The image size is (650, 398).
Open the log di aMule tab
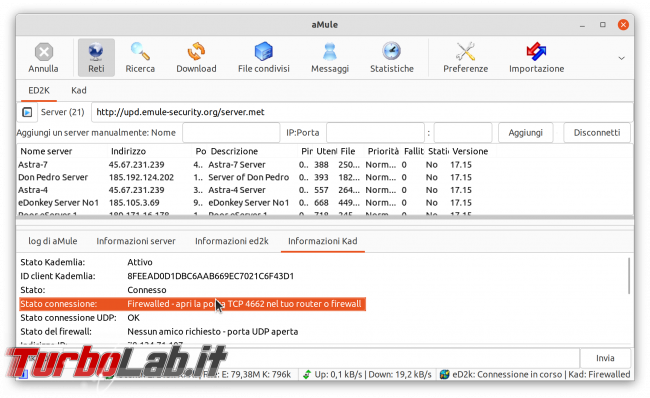pos(53,241)
